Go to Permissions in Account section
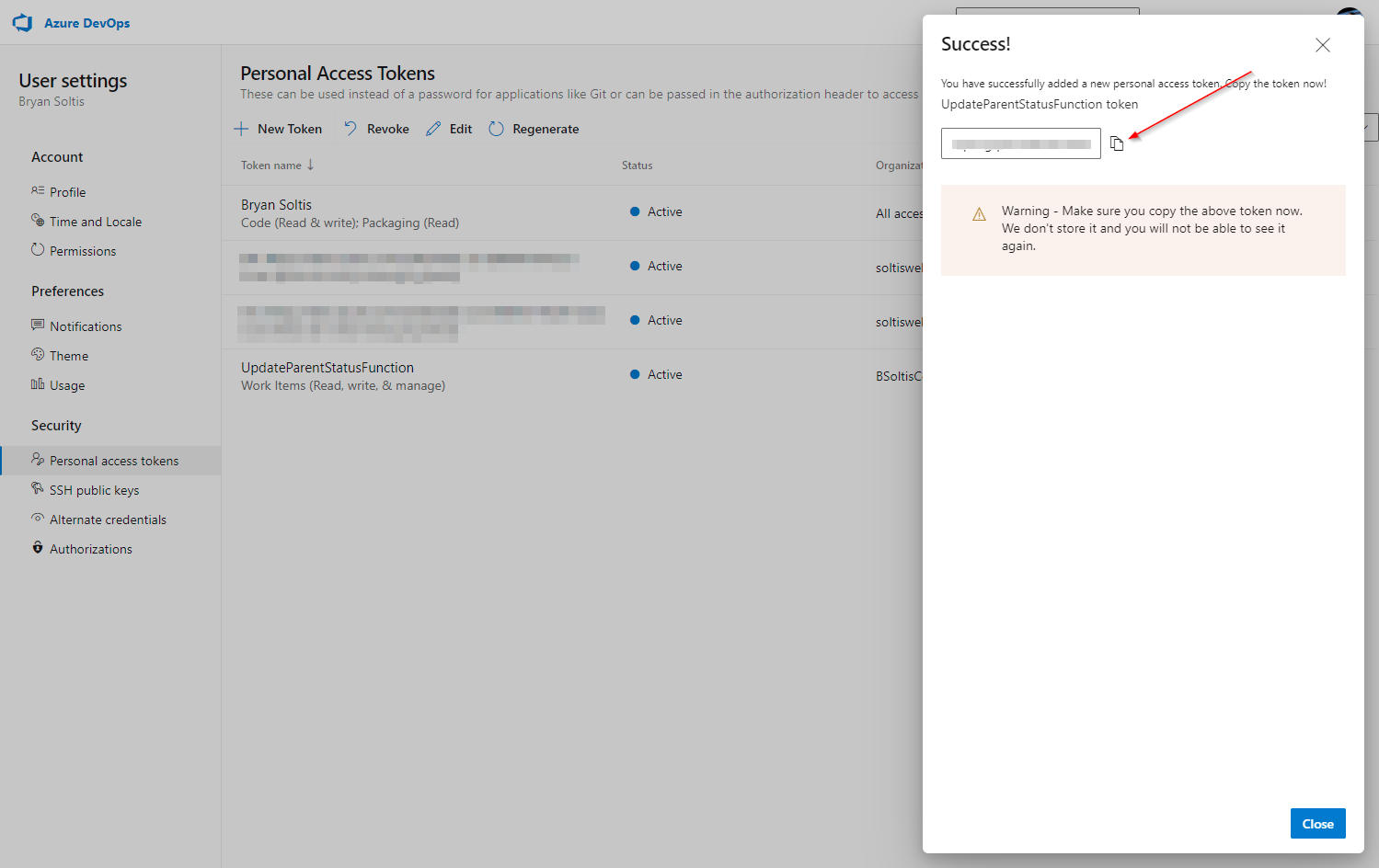Screen dimensions: 1379x868 83,251
